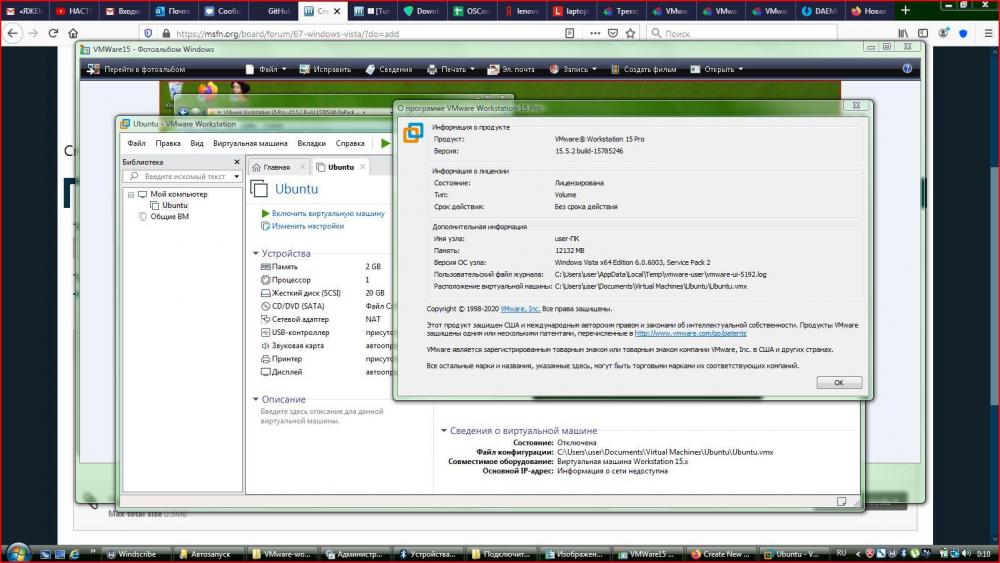Open the Firefox hamburger menu
This screenshot has height=563, width=1000.
988,33
